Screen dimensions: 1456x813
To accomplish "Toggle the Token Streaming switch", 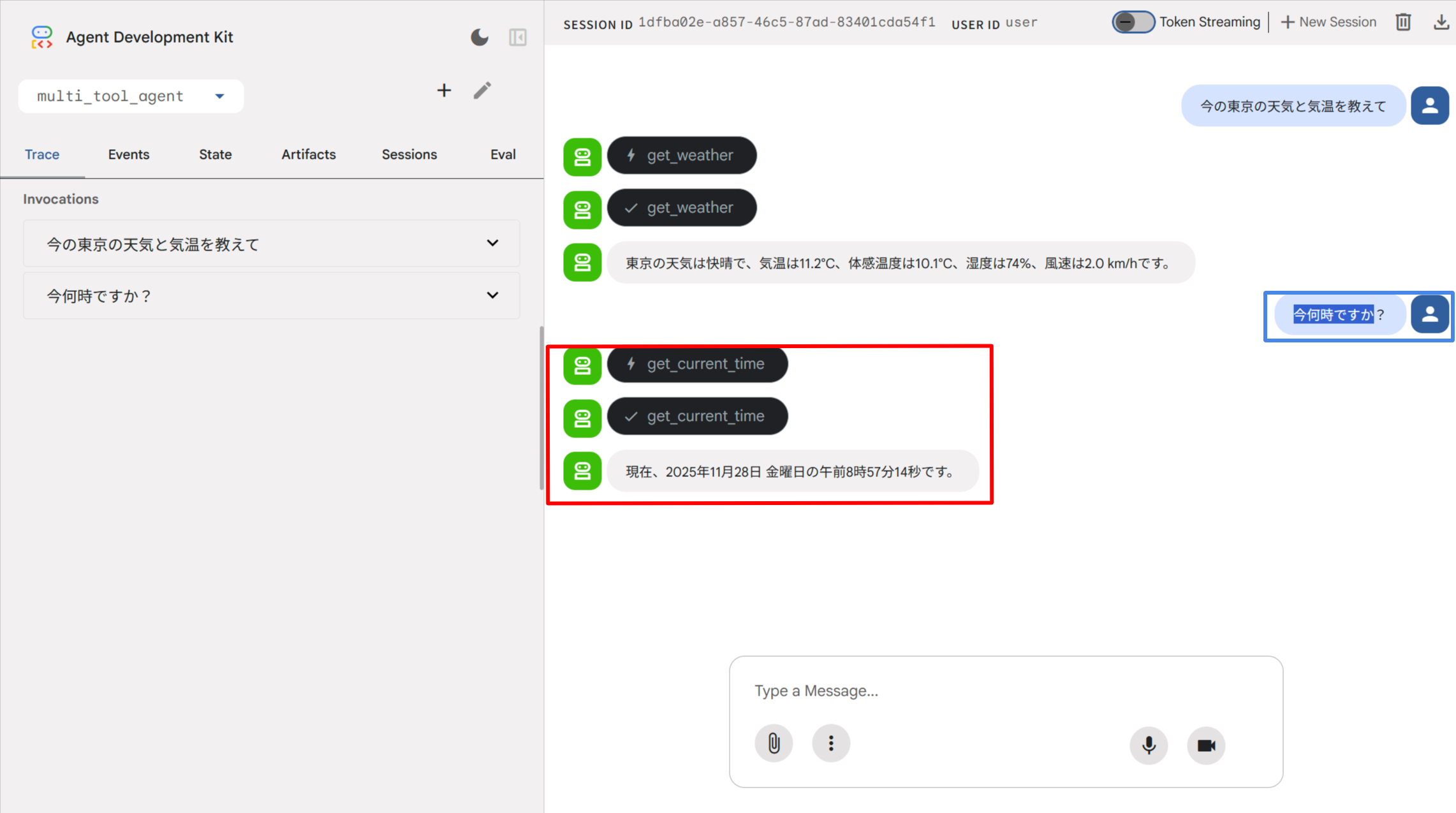I will (x=1133, y=22).
